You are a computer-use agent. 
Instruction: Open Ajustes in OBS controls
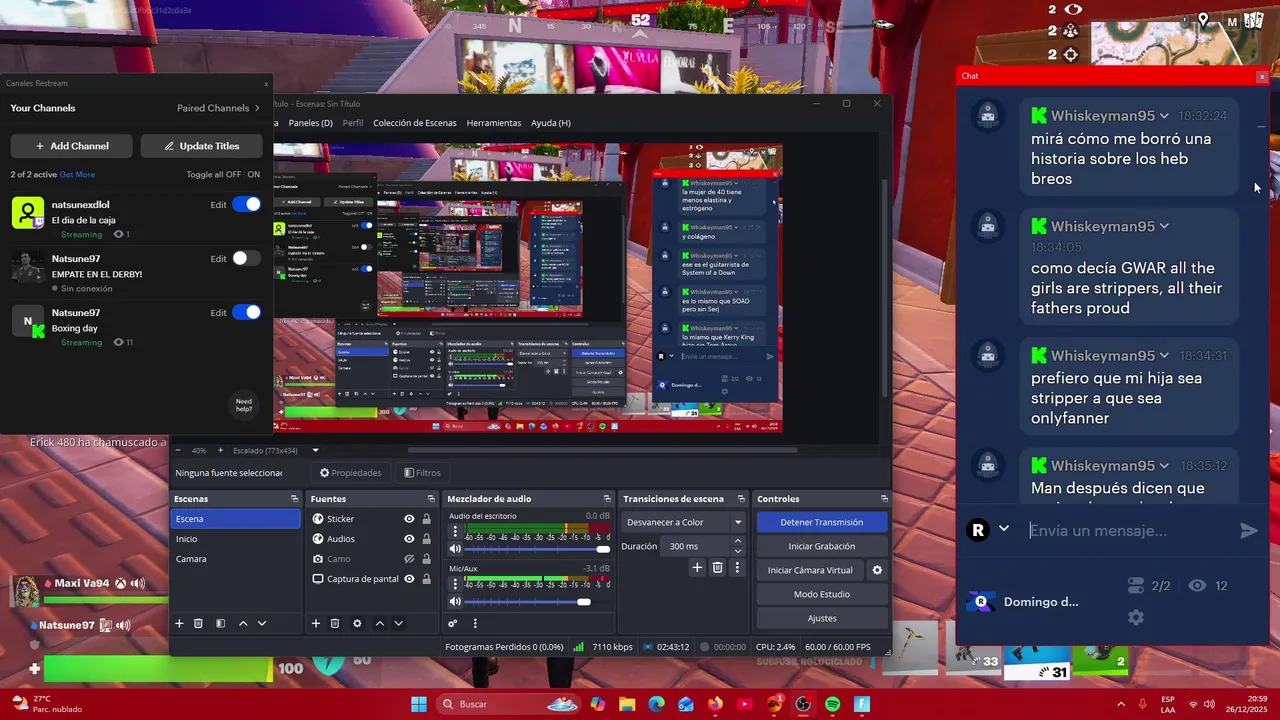(821, 618)
